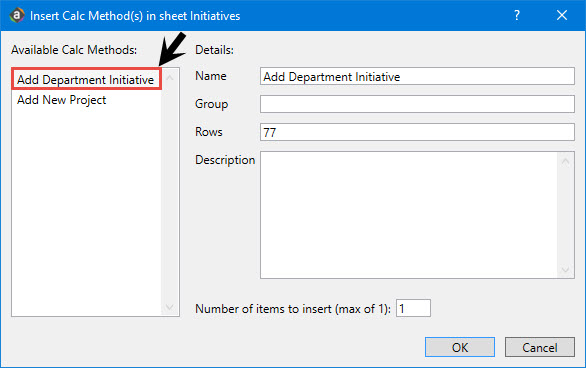This screenshot has height=368, width=586.
Task: Click the Number of items to insert box
Action: (413, 308)
